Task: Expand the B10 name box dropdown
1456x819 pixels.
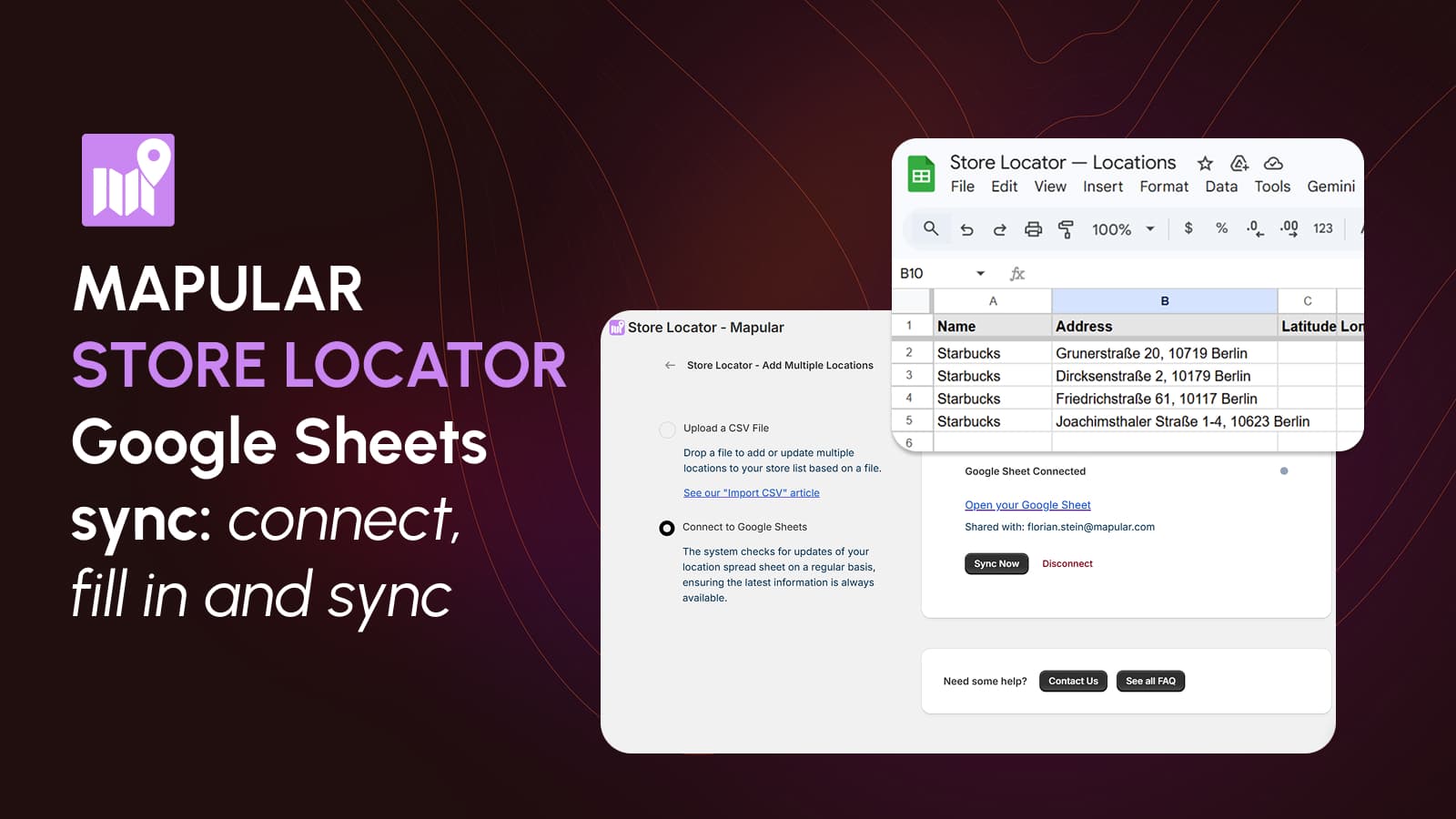Action: [x=981, y=273]
